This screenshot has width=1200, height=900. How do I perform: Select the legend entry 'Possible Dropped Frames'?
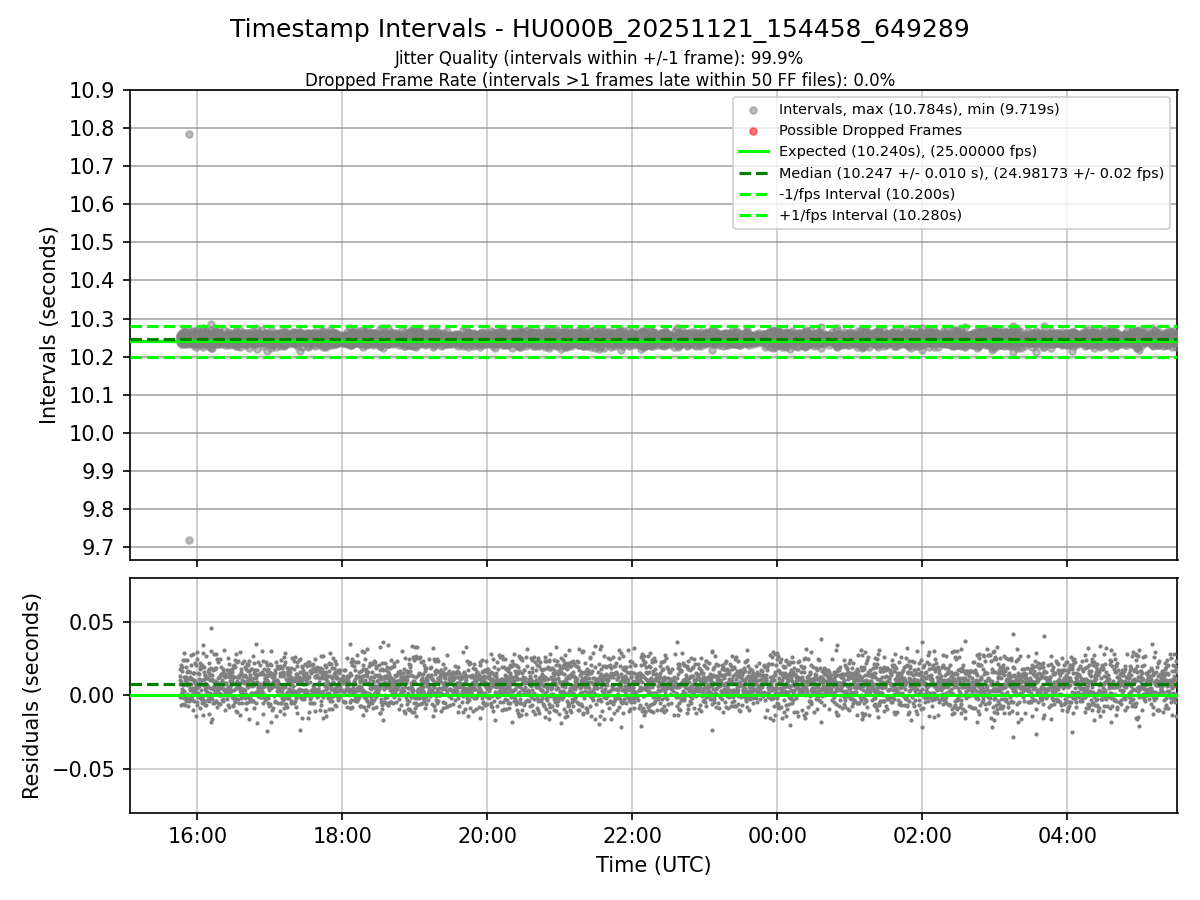tap(870, 130)
